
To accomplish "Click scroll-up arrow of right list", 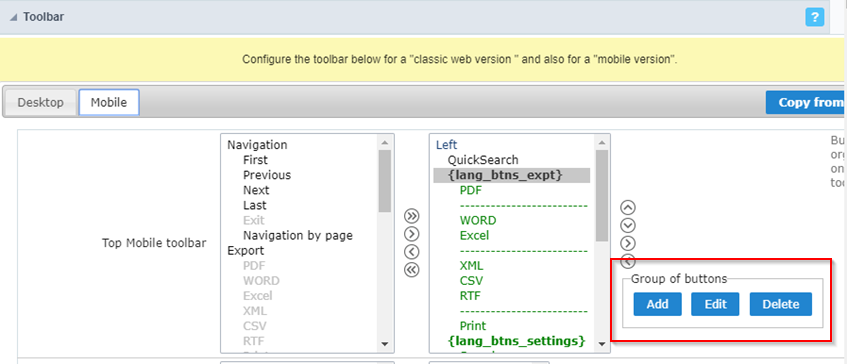I will pos(601,143).
